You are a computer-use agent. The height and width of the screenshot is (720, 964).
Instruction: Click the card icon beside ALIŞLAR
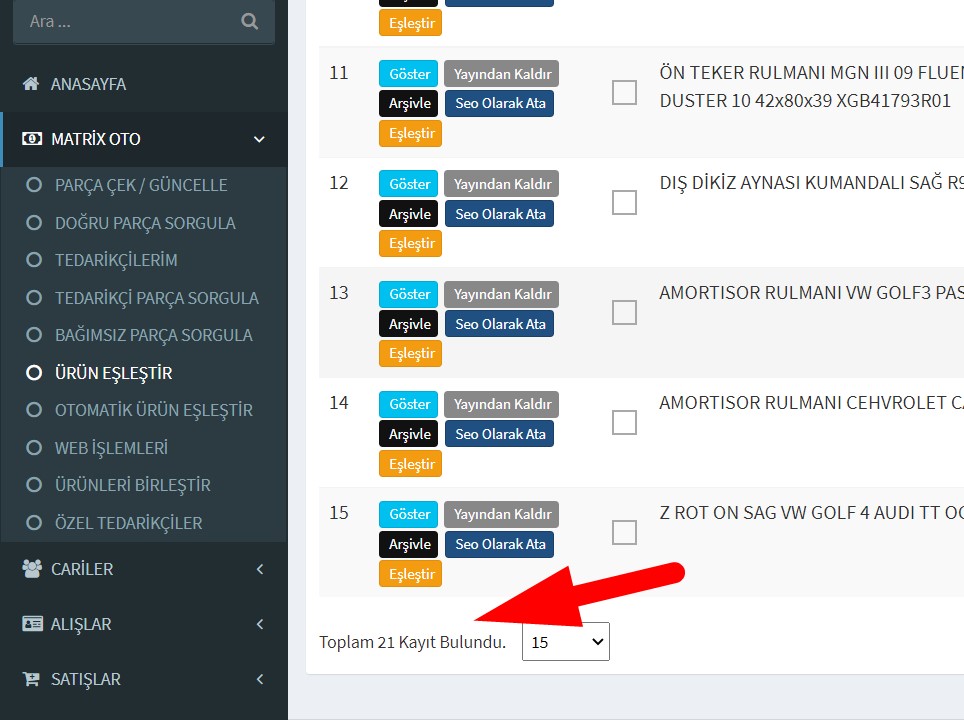[32, 624]
